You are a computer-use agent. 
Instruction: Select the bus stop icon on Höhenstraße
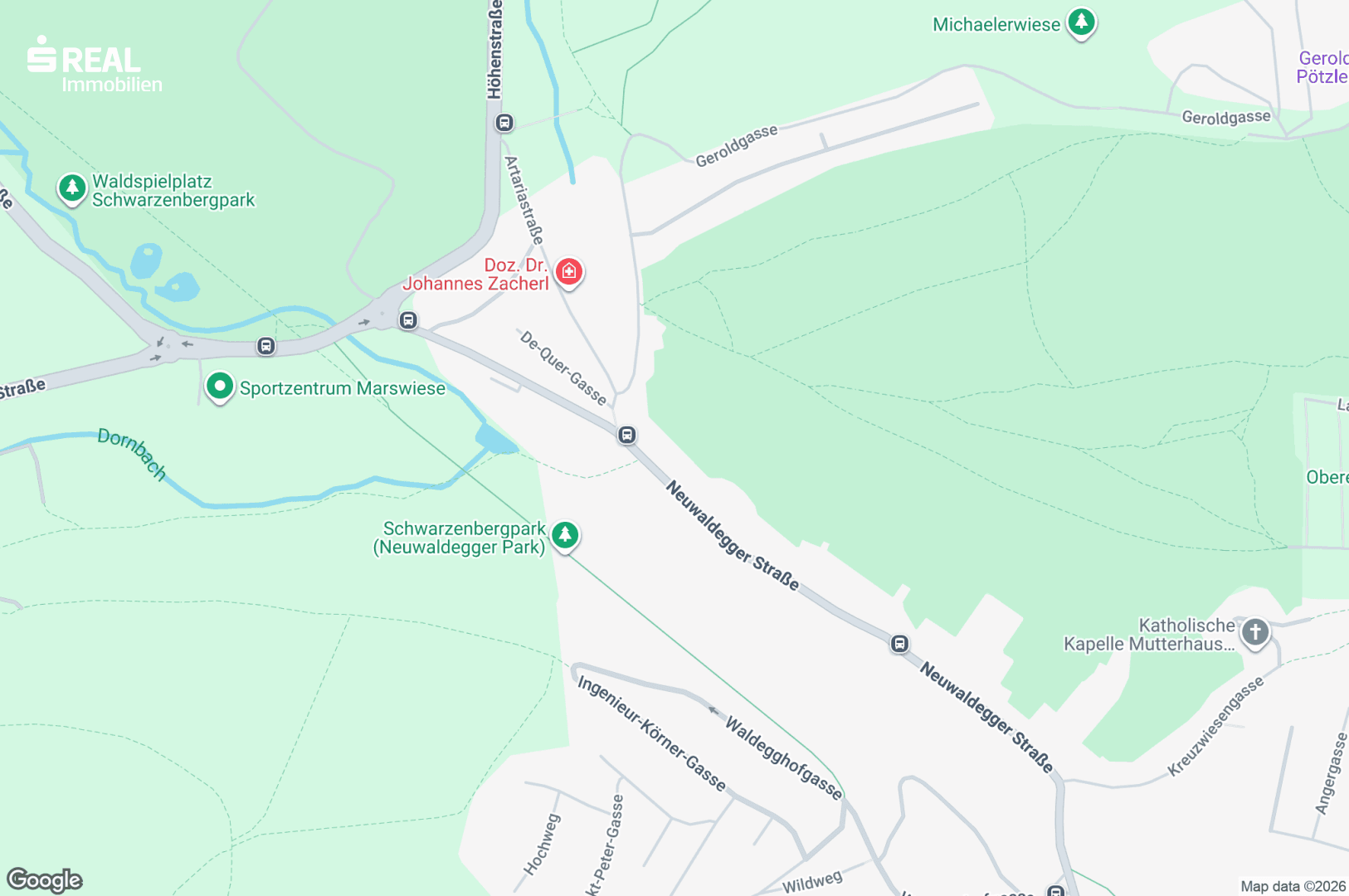coord(504,123)
